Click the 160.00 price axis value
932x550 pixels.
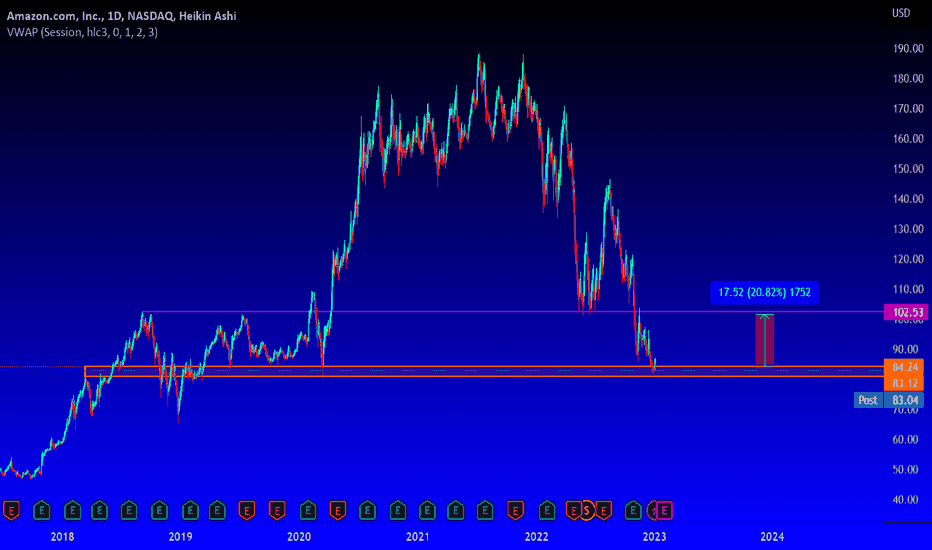pyautogui.click(x=908, y=139)
